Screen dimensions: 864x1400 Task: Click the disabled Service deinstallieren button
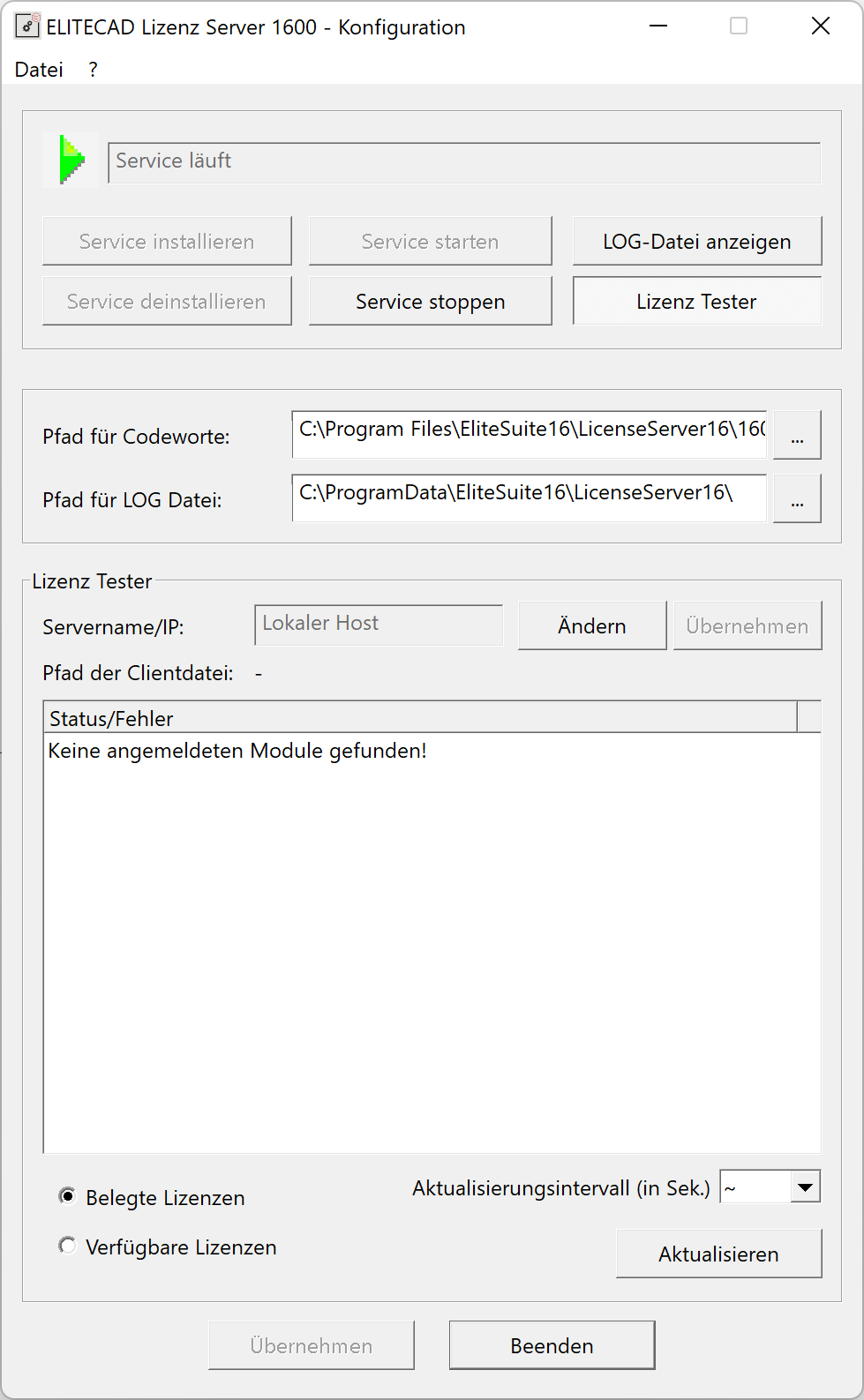point(167,301)
